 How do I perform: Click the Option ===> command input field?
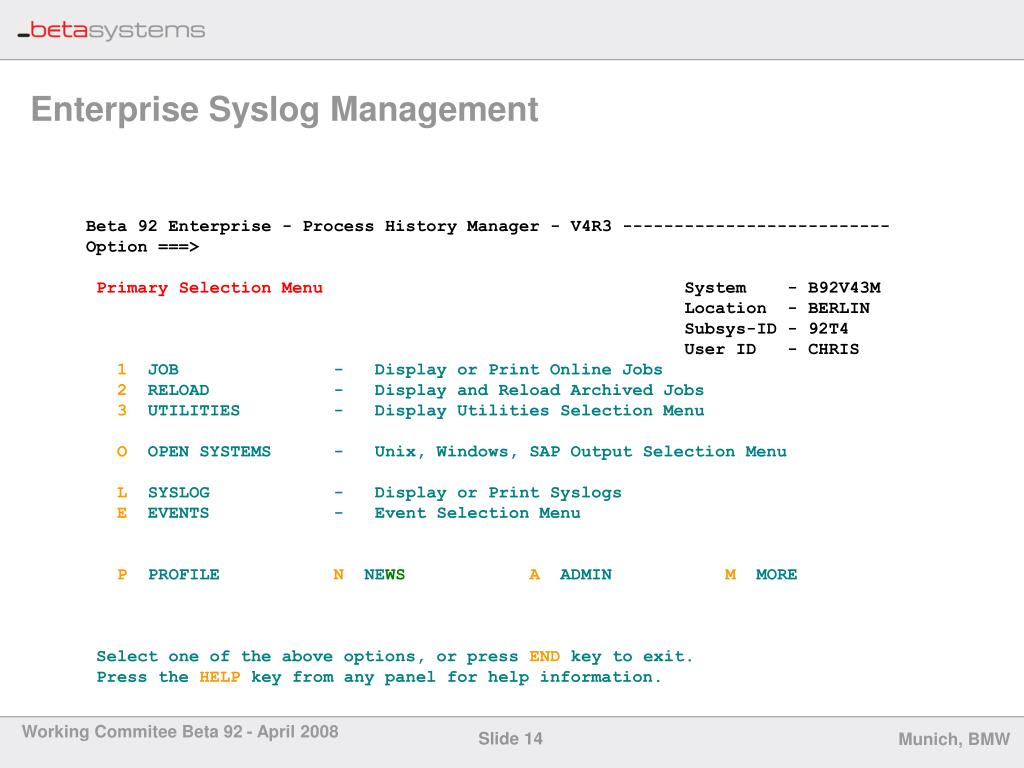[142, 247]
